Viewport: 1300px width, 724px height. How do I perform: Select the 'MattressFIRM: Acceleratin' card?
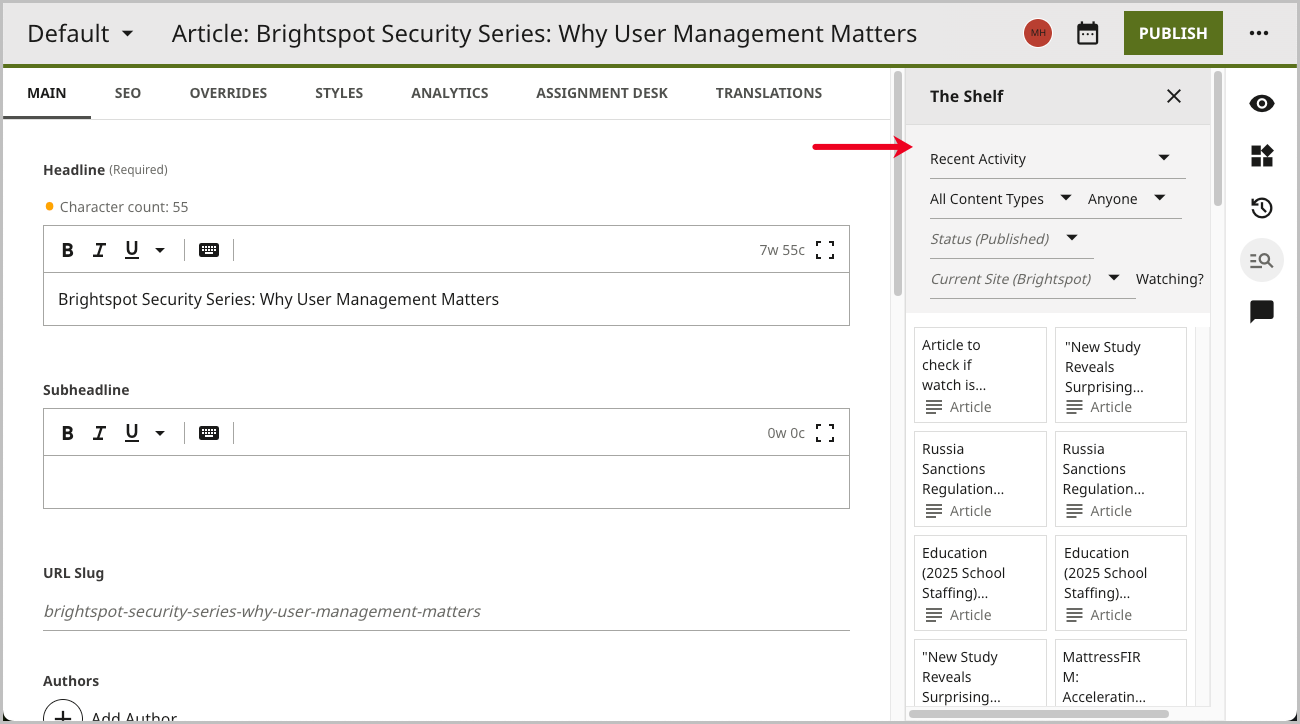(x=1121, y=673)
